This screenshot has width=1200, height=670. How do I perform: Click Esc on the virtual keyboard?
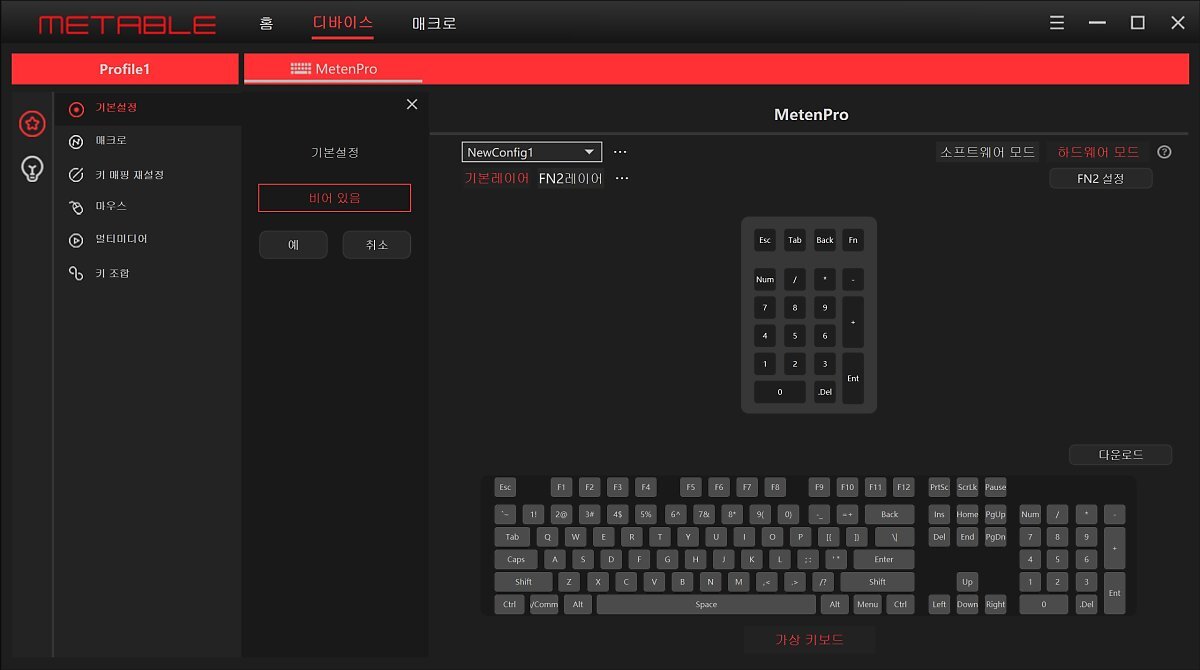click(505, 488)
